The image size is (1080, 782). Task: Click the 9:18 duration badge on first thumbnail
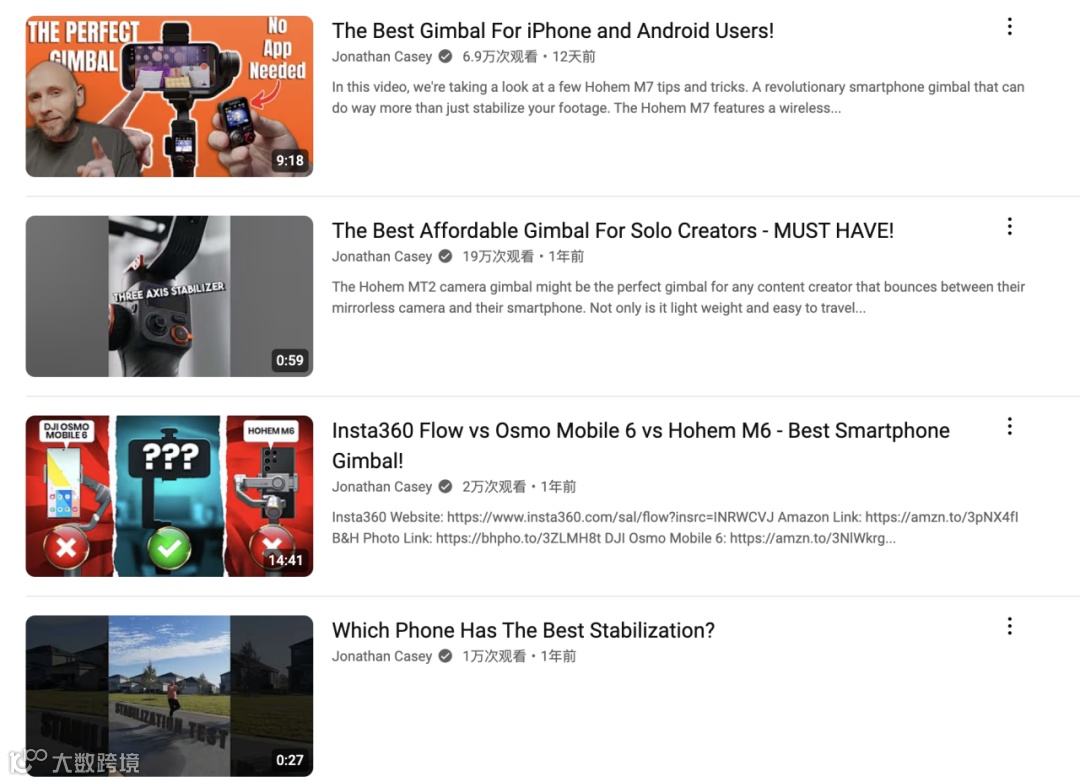click(289, 161)
